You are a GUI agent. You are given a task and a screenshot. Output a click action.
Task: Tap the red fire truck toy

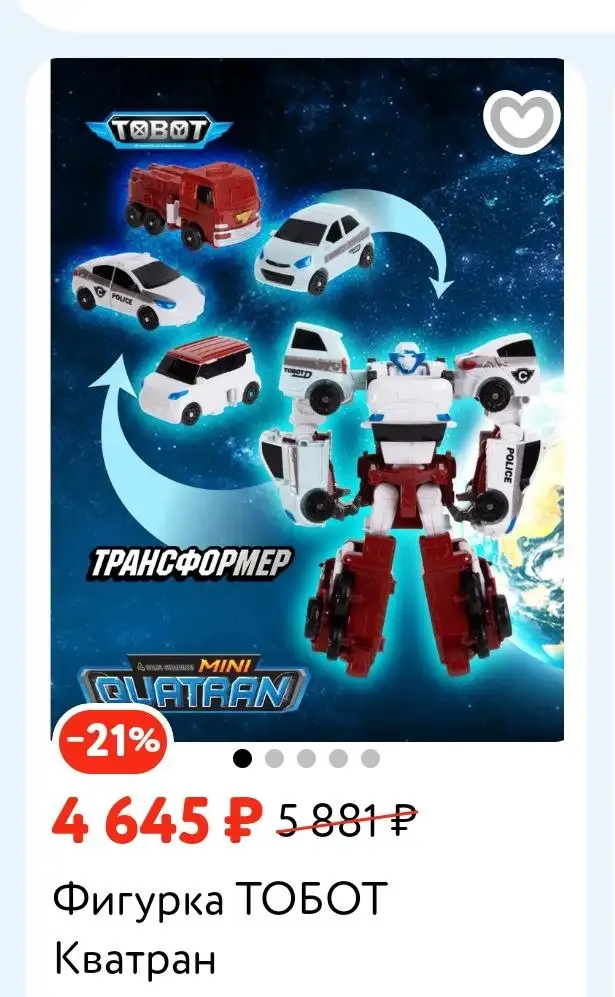point(193,203)
